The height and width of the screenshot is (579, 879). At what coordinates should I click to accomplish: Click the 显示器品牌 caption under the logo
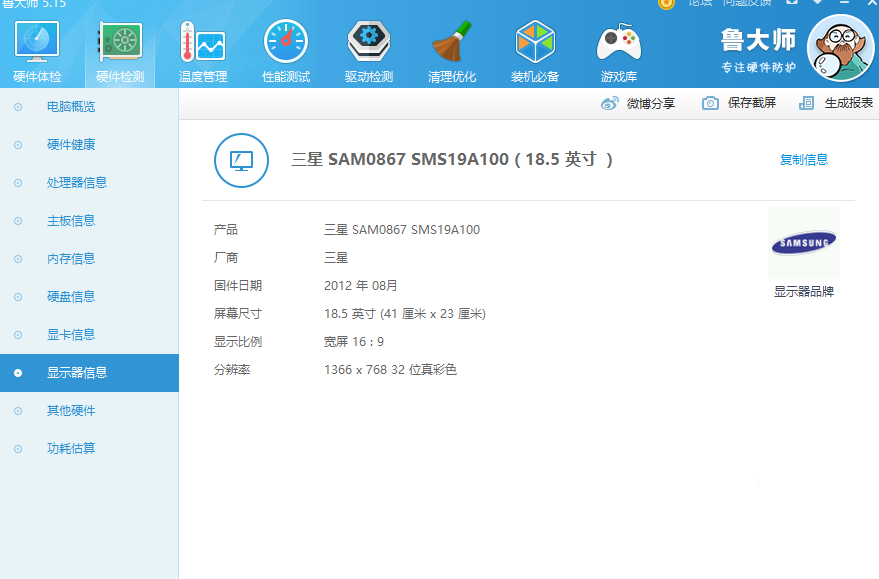[x=804, y=292]
